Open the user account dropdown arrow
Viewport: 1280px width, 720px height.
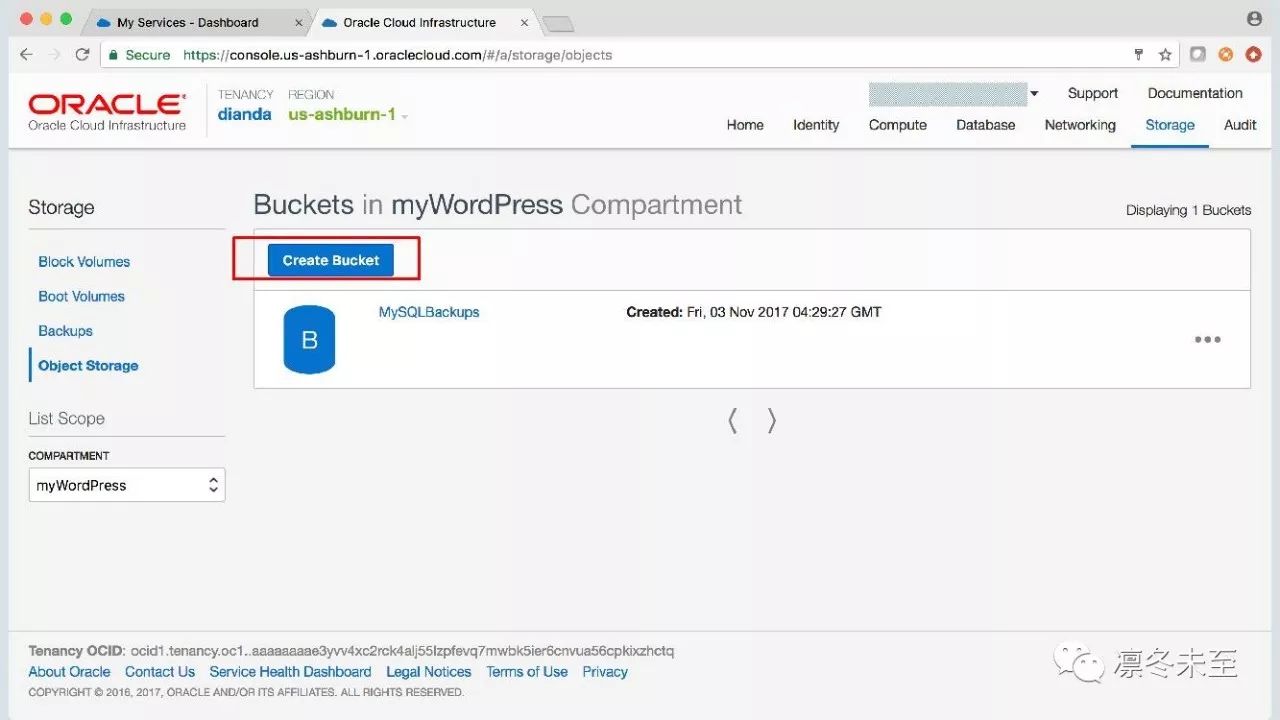click(1034, 94)
